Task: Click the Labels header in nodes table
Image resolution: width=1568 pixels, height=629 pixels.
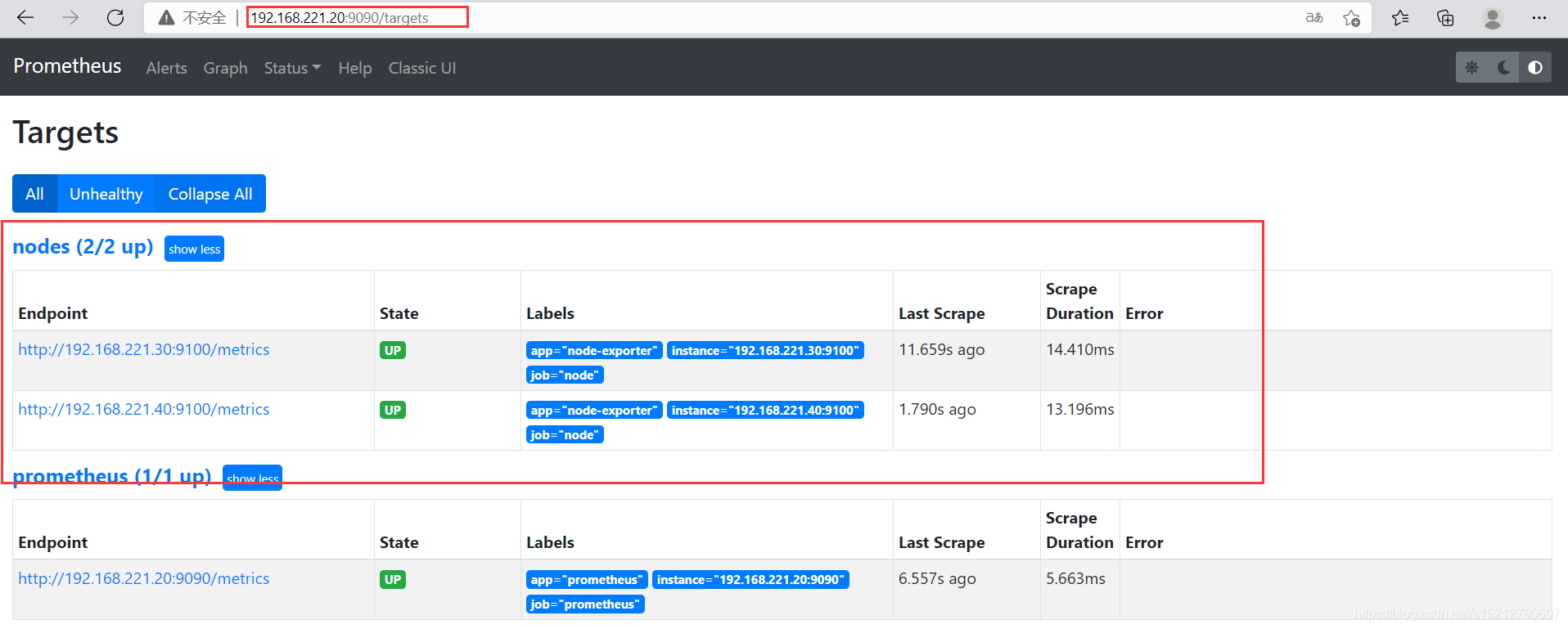Action: pos(550,313)
